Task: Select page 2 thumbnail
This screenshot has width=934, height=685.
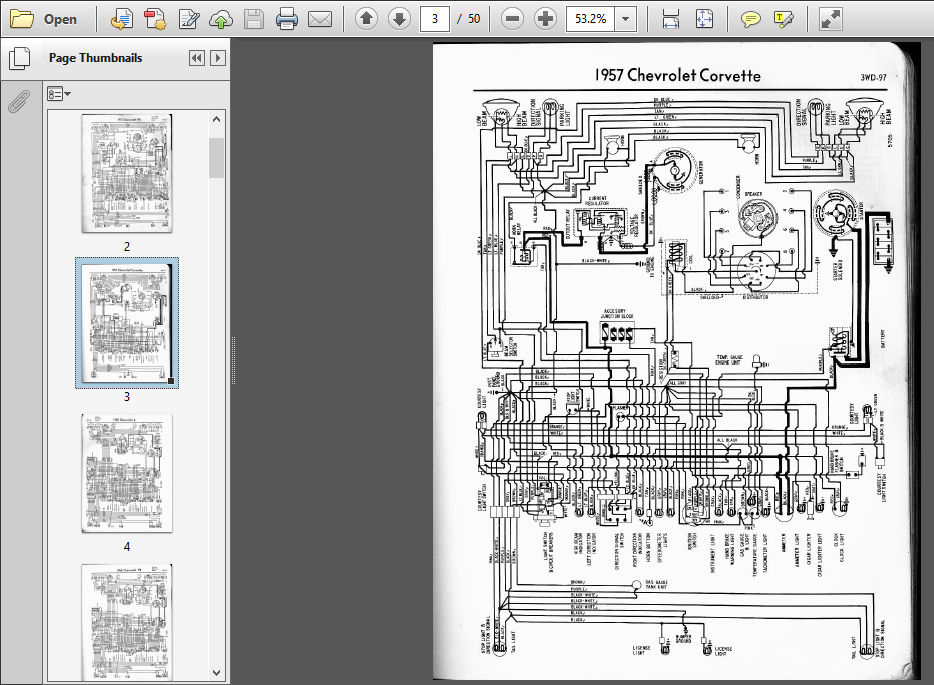Action: pos(127,173)
